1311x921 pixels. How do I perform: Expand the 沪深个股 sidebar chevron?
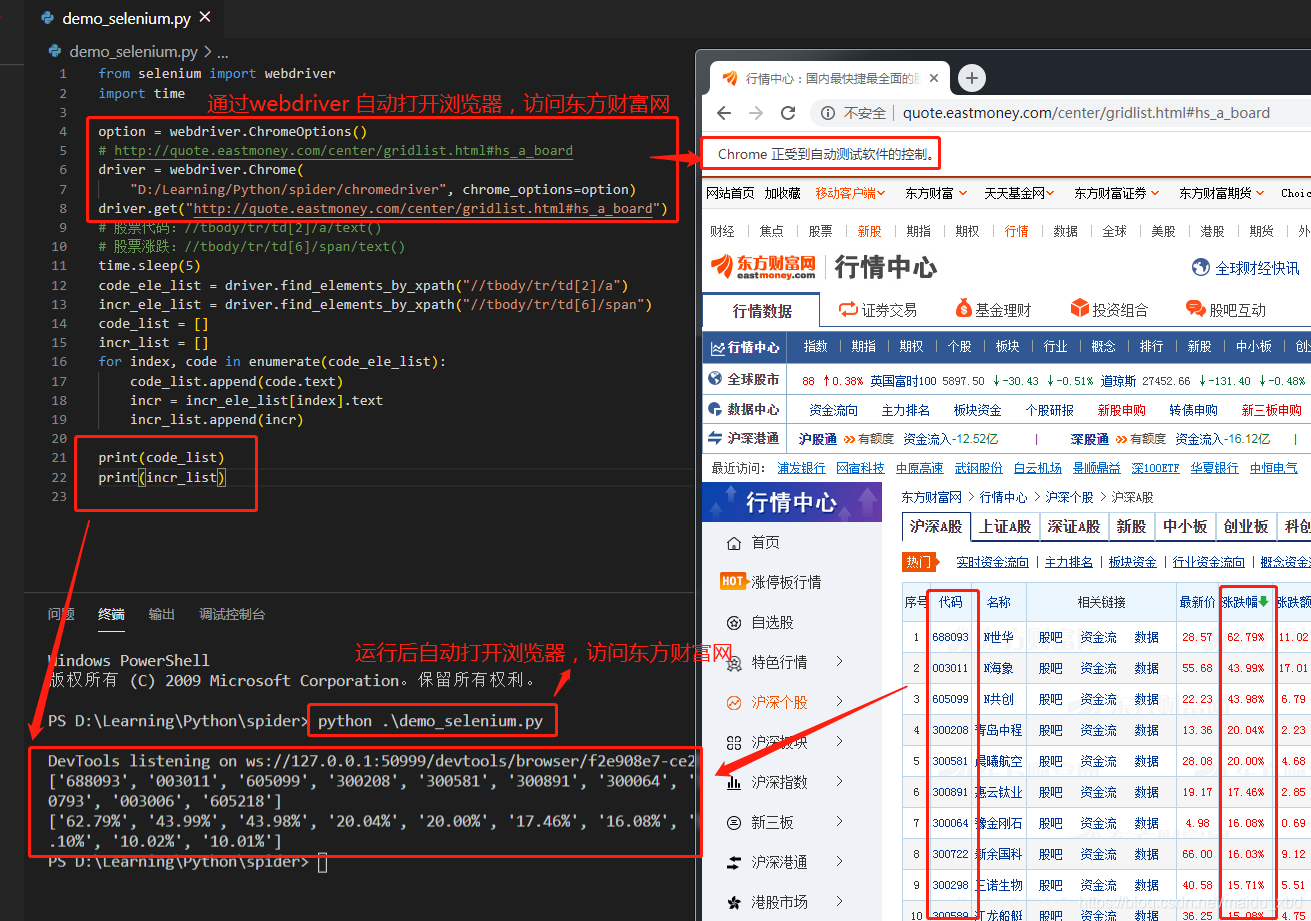(x=839, y=702)
